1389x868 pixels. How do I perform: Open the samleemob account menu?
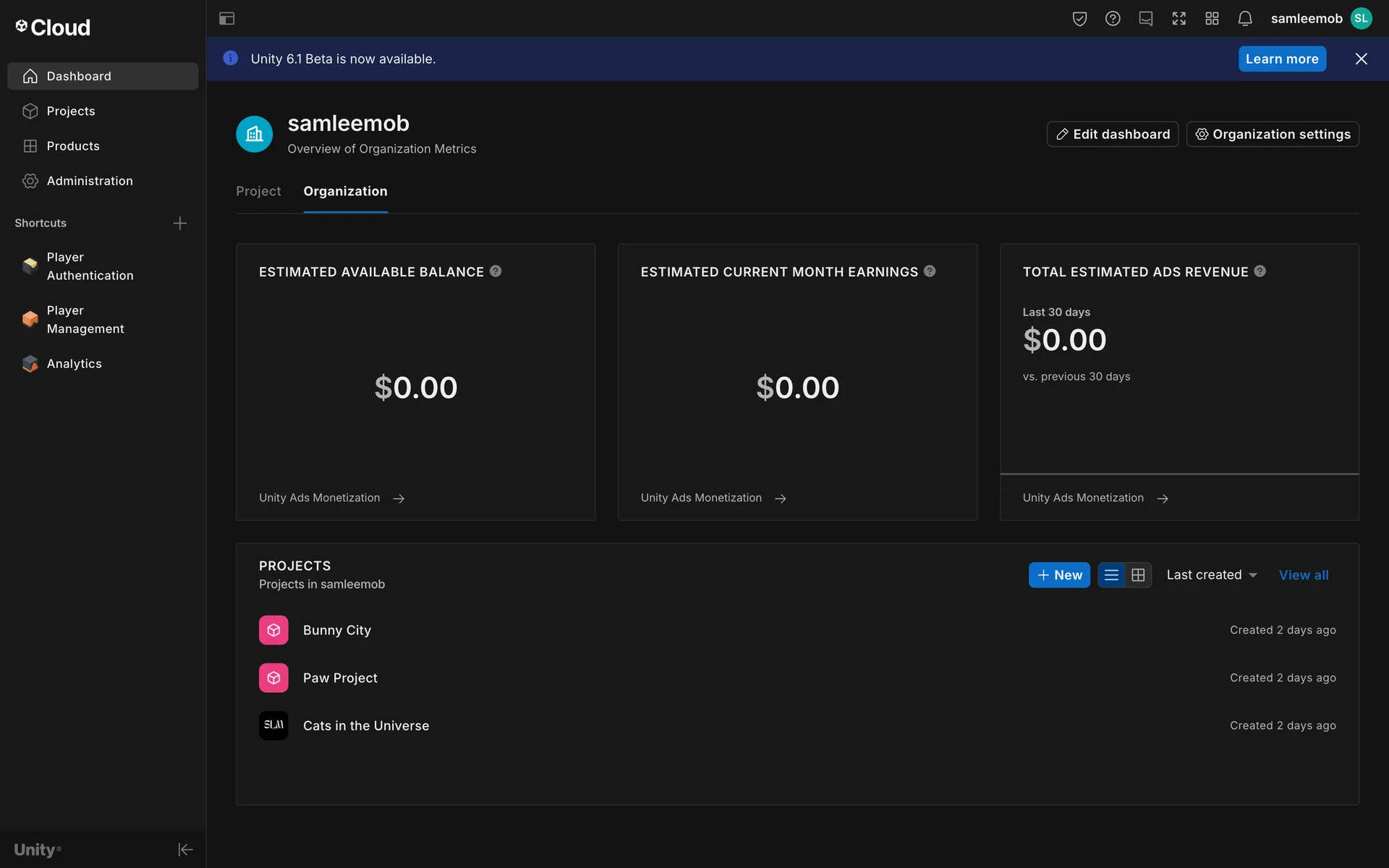1321,19
